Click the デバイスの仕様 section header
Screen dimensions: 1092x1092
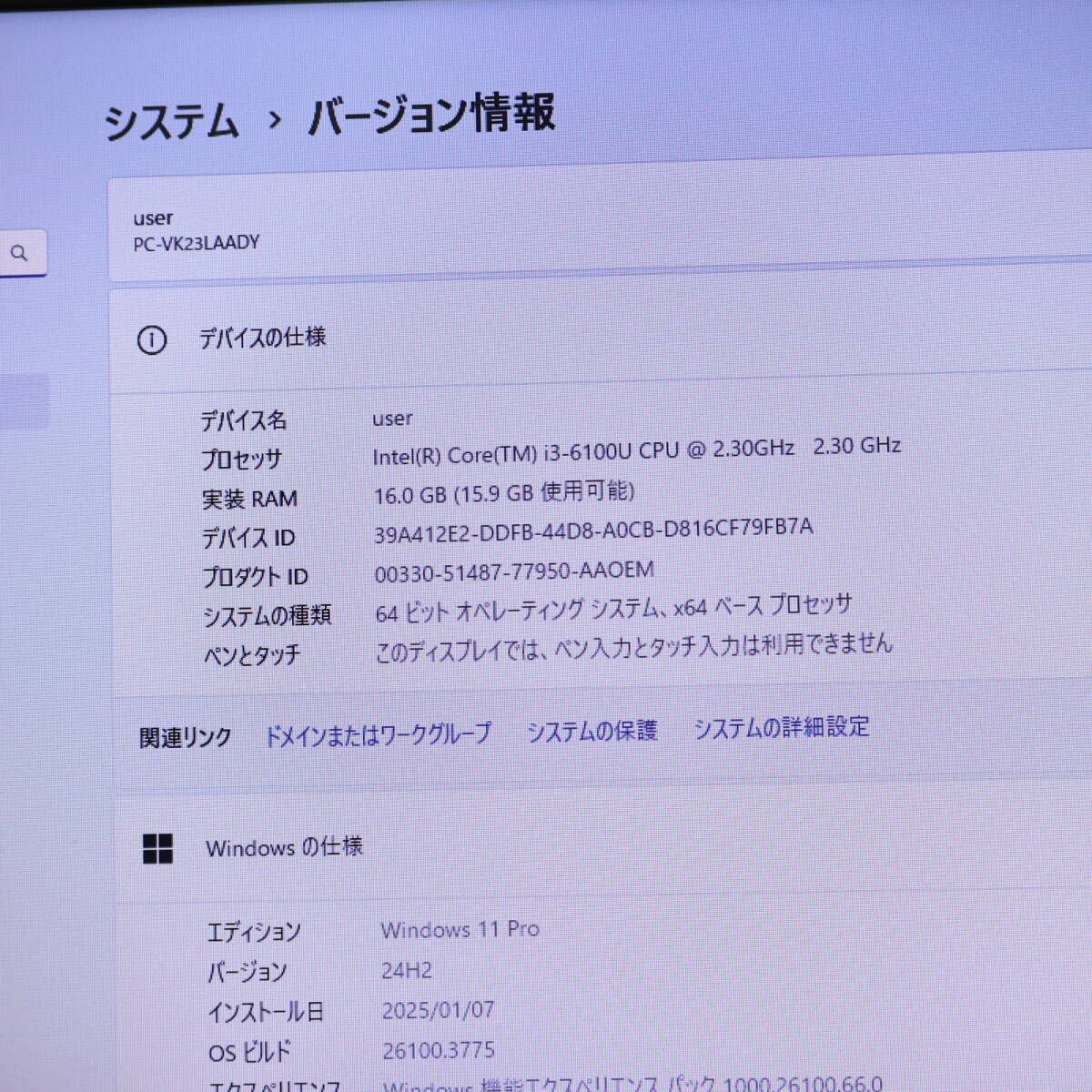tap(262, 338)
